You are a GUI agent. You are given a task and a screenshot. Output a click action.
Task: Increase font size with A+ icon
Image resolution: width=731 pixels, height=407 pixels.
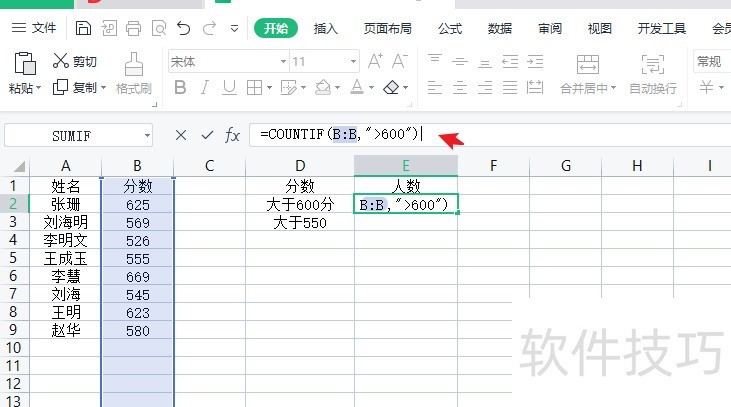click(x=375, y=61)
